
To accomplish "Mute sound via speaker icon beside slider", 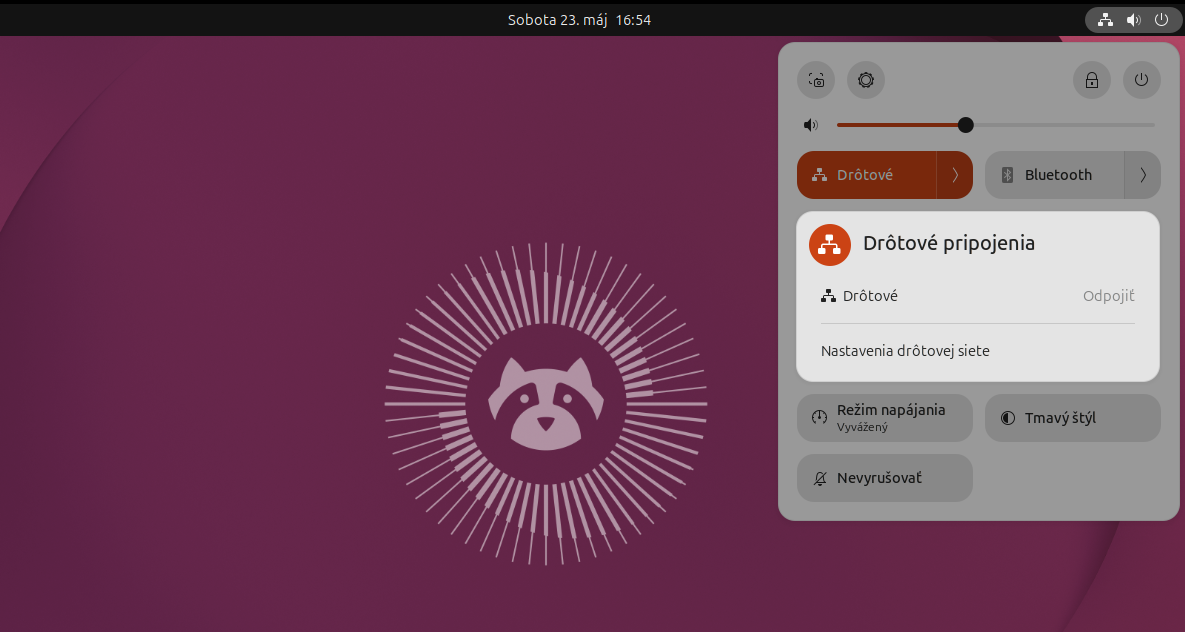I will click(x=811, y=125).
